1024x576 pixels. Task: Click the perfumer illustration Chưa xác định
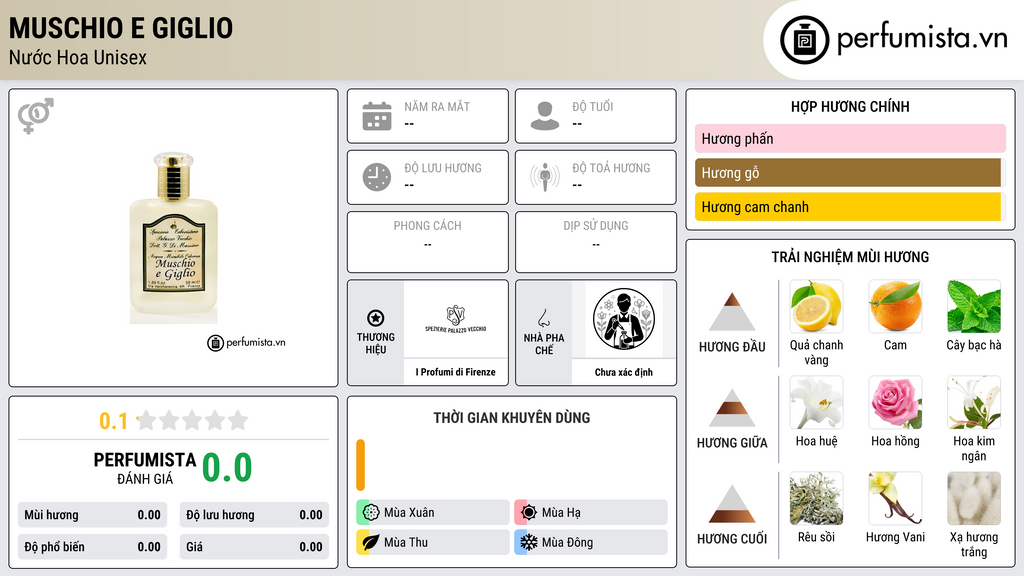pos(624,319)
